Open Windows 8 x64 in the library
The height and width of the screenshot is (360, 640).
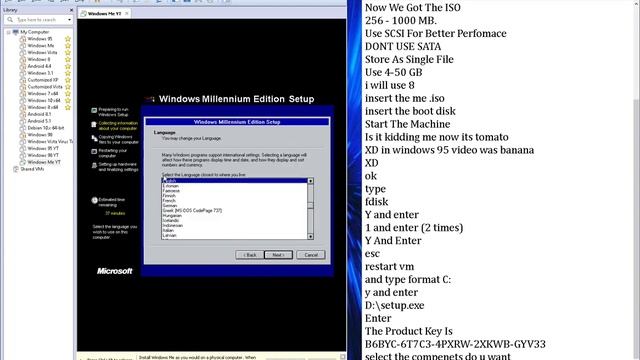(43, 107)
